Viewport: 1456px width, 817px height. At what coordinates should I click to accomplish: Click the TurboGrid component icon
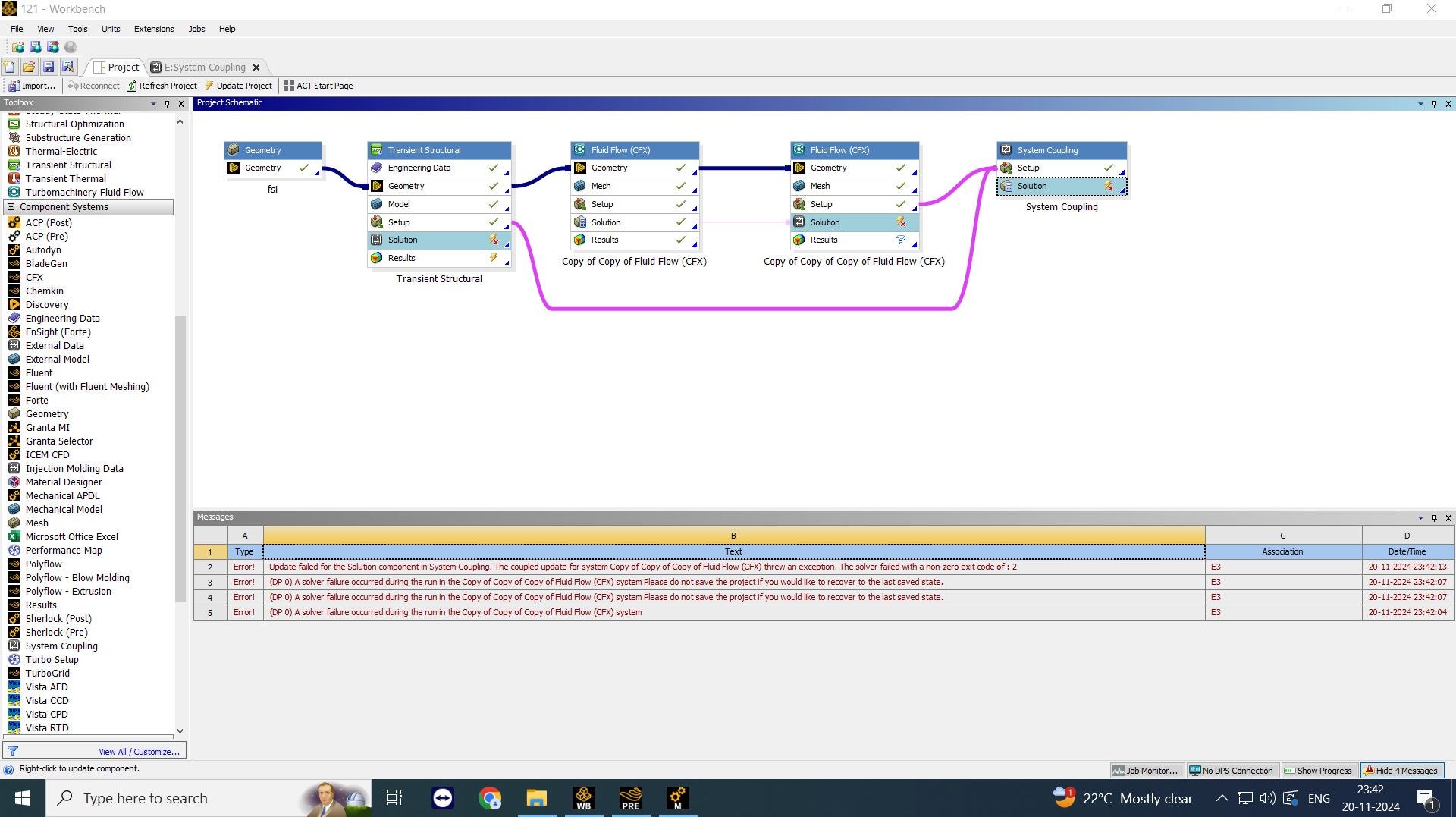(14, 673)
